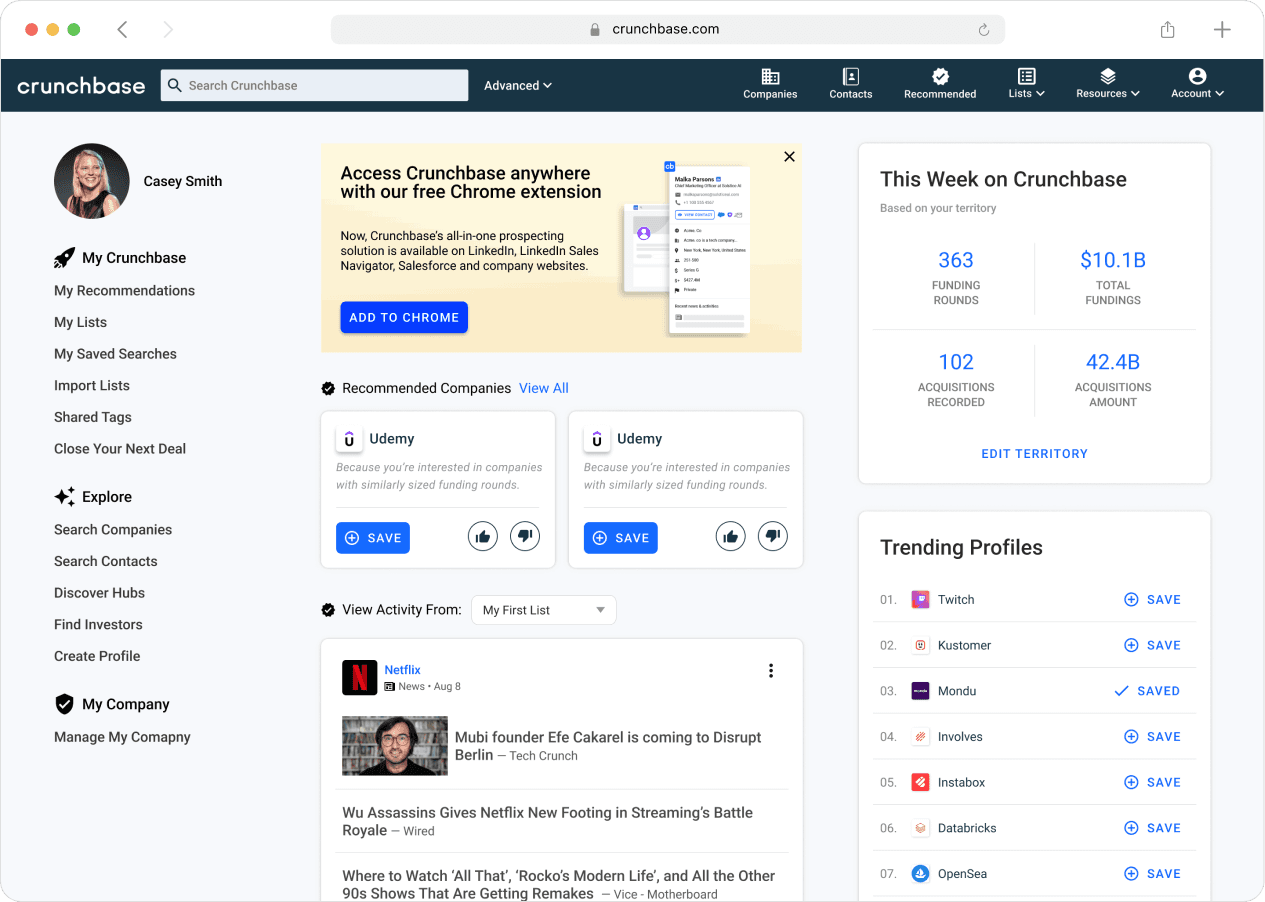Open the Netflix company link

coord(402,670)
